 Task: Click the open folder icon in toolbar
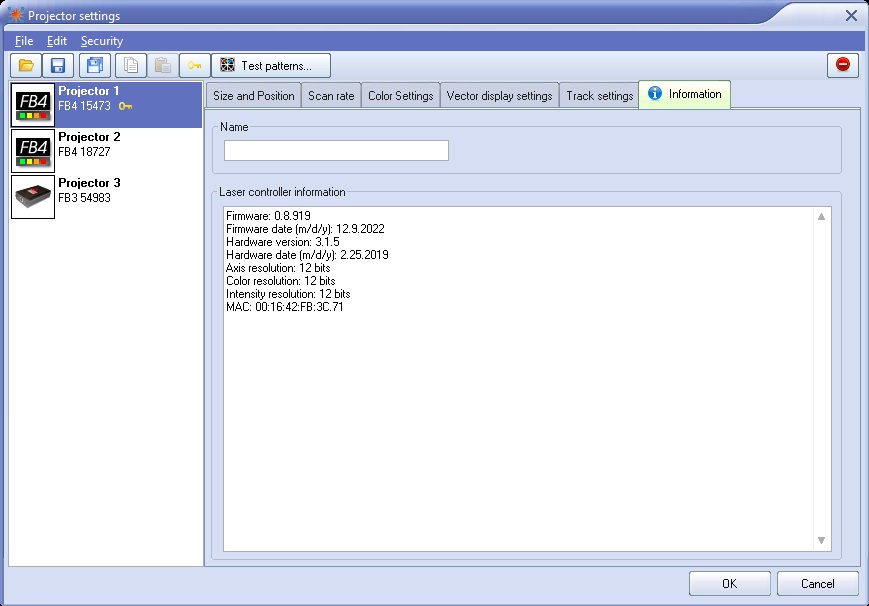26,66
